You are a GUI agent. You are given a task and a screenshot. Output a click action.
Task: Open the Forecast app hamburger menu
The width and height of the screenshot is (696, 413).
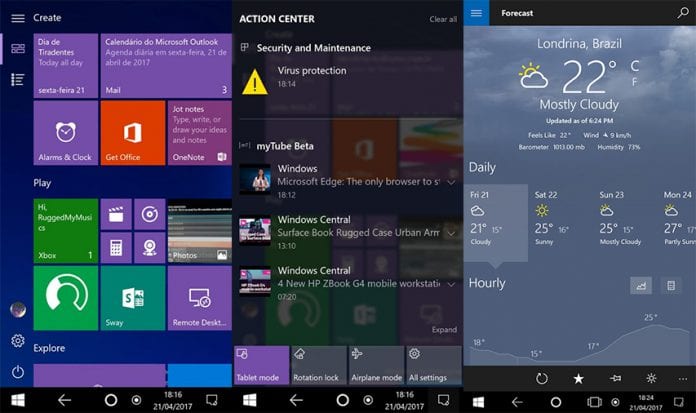[476, 13]
